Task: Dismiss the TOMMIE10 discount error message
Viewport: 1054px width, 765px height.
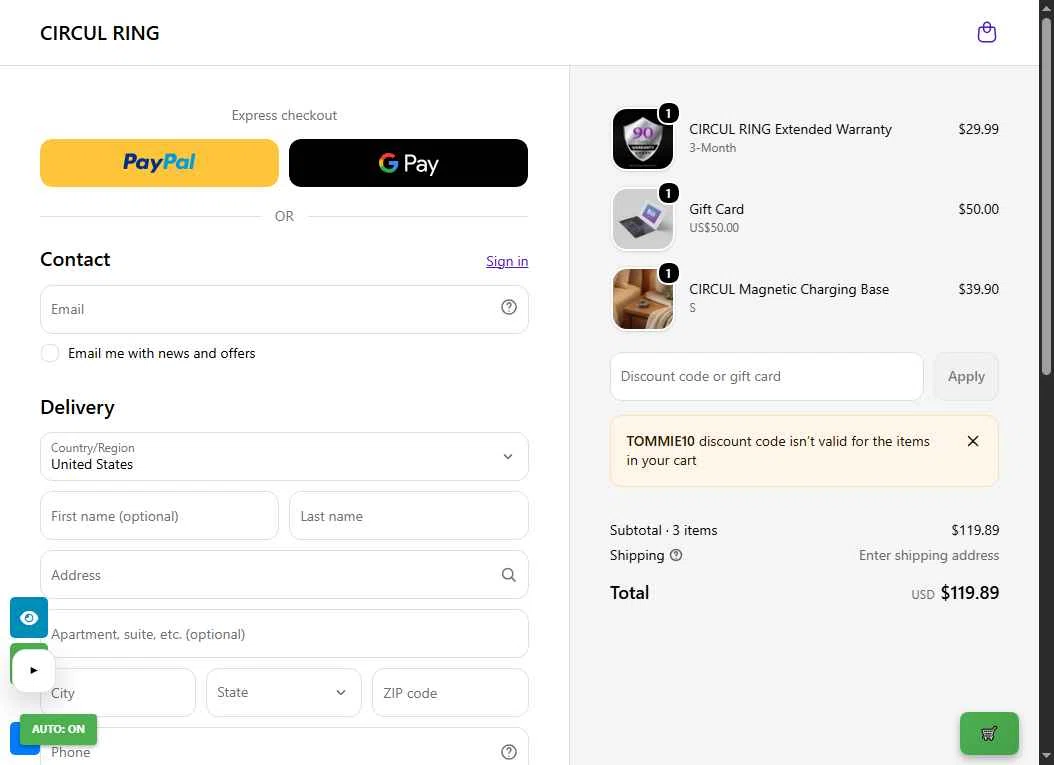Action: coord(973,441)
